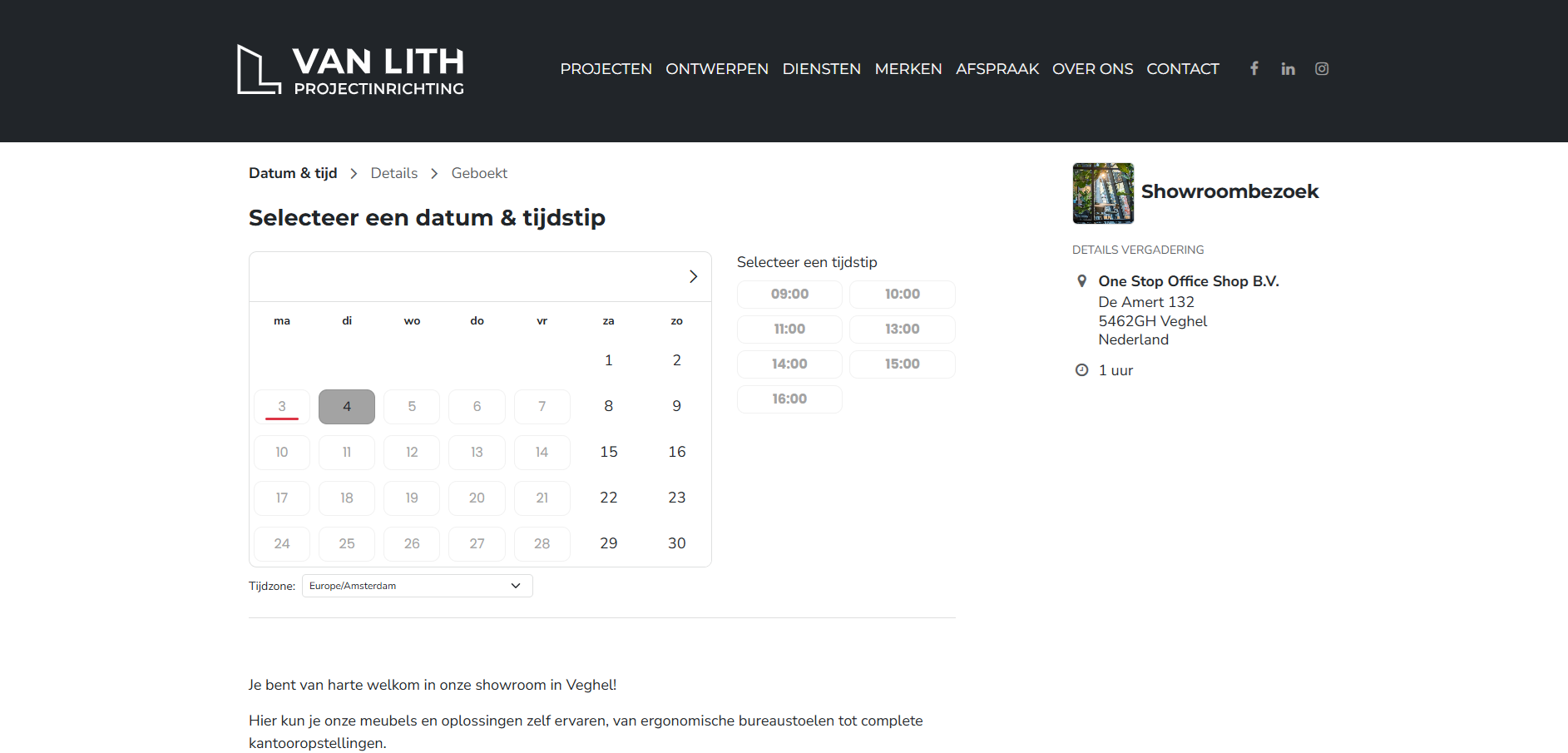Expand the Tijdzone Europe/Amsterdam dropdown
1568x753 pixels.
tap(417, 586)
